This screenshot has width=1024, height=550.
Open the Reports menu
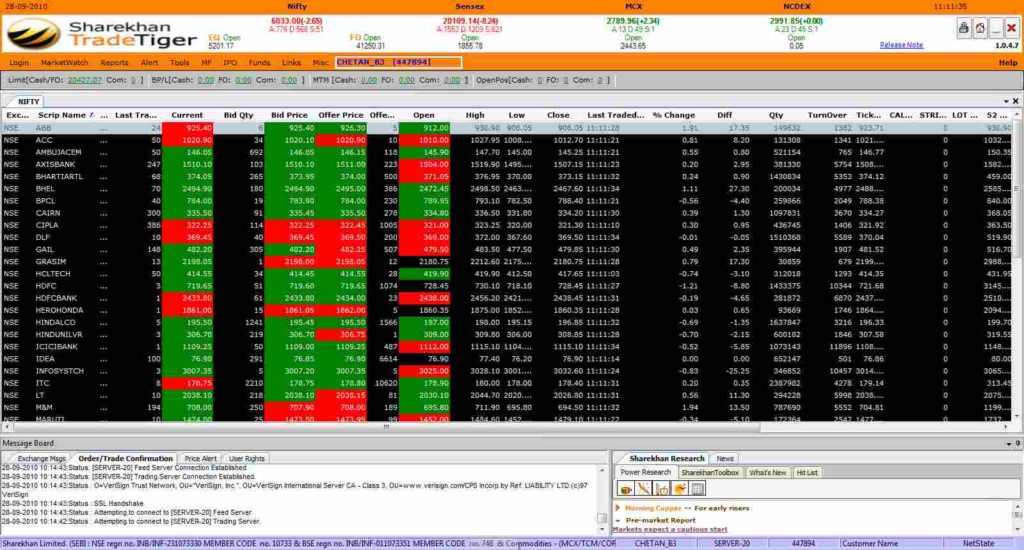pos(114,62)
